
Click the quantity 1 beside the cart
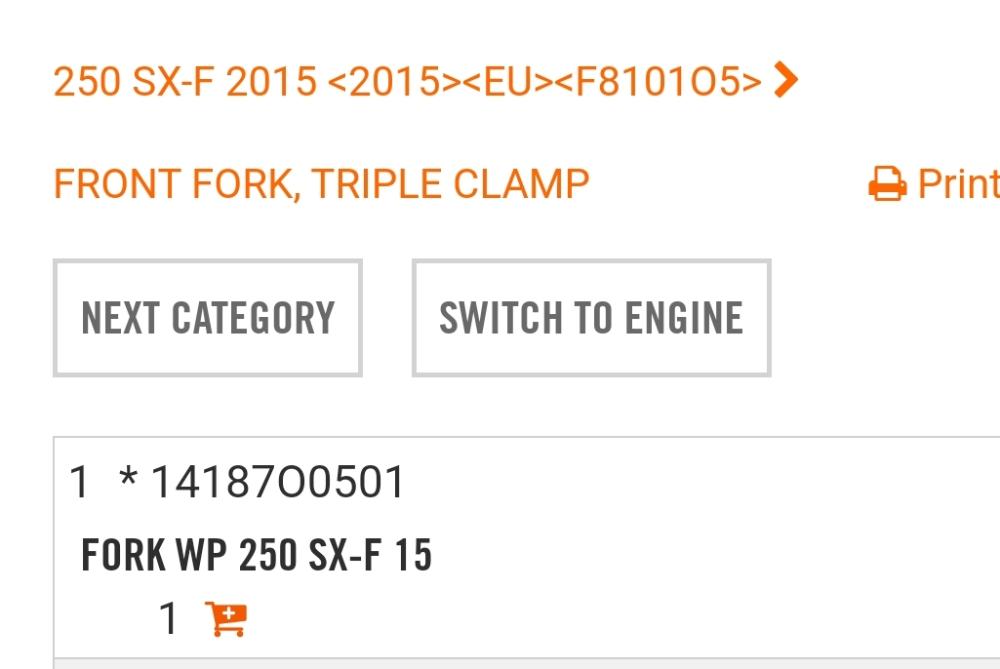pos(169,619)
